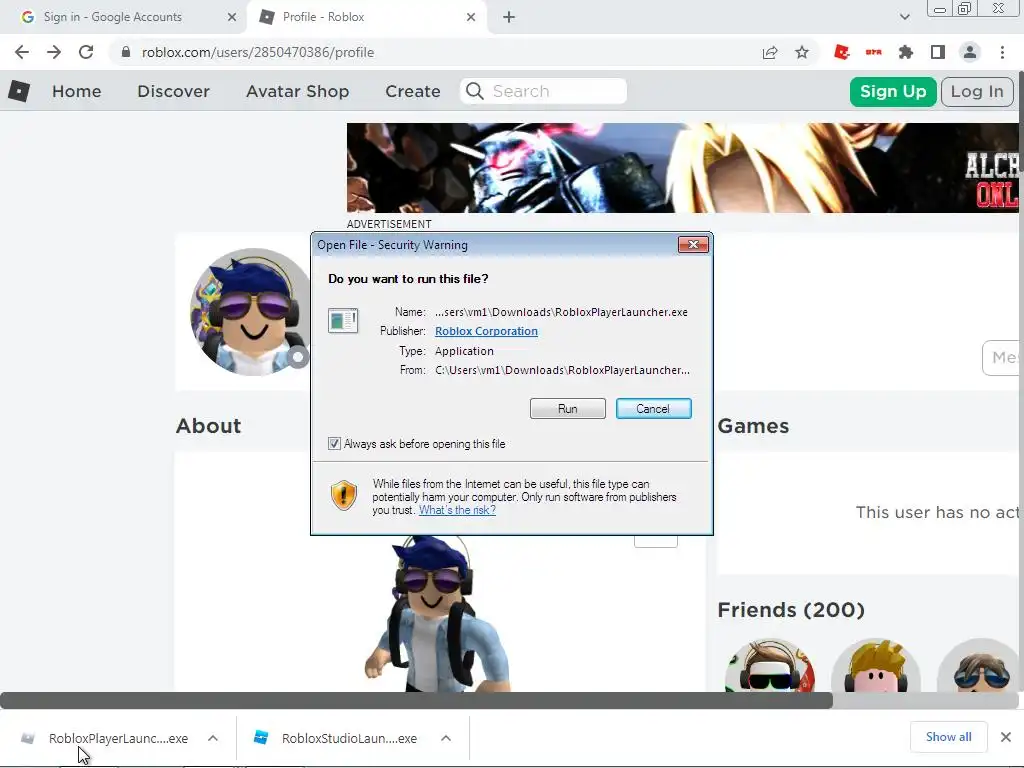
Task: Open a new browser tab
Action: (x=509, y=17)
